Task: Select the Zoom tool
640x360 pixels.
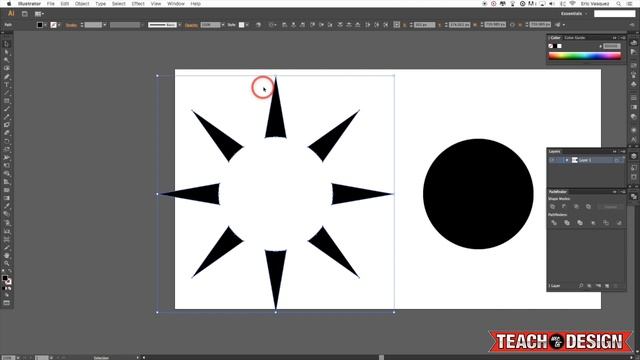Action: (7, 264)
